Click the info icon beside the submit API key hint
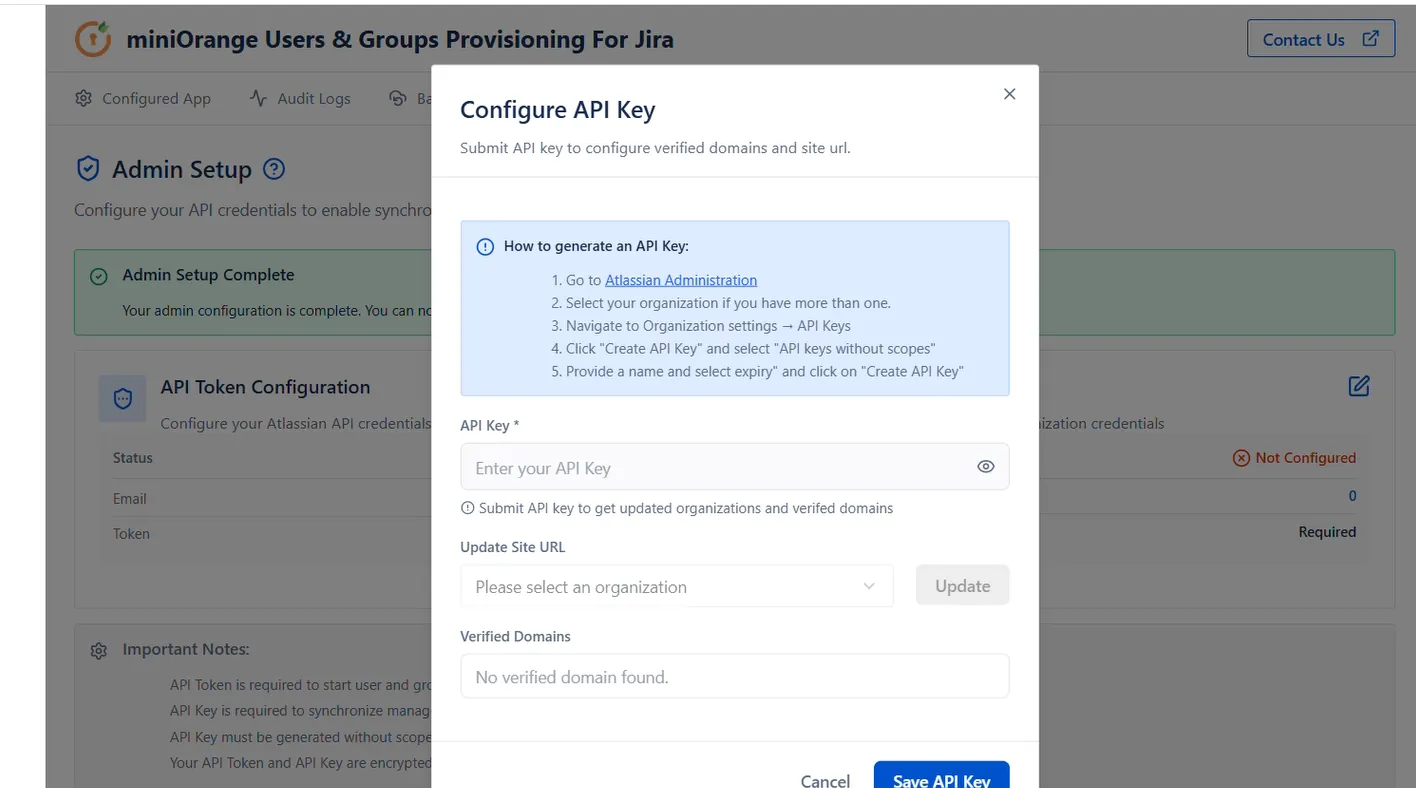This screenshot has height=788, width=1416. click(467, 508)
